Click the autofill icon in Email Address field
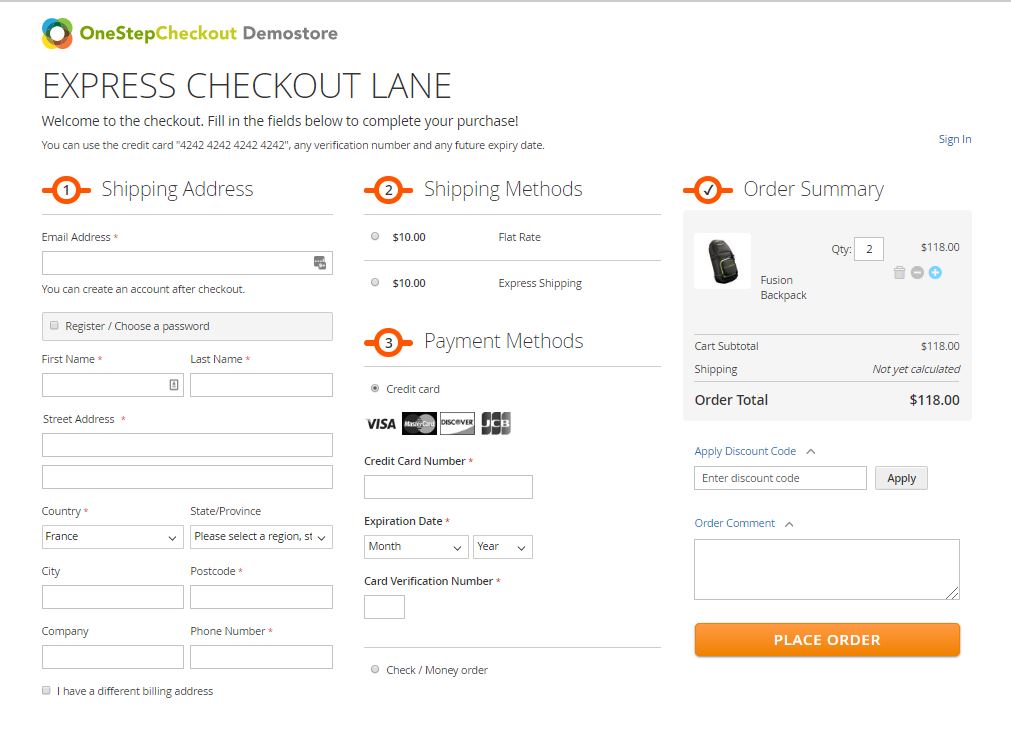The height and width of the screenshot is (730, 1011). click(320, 262)
